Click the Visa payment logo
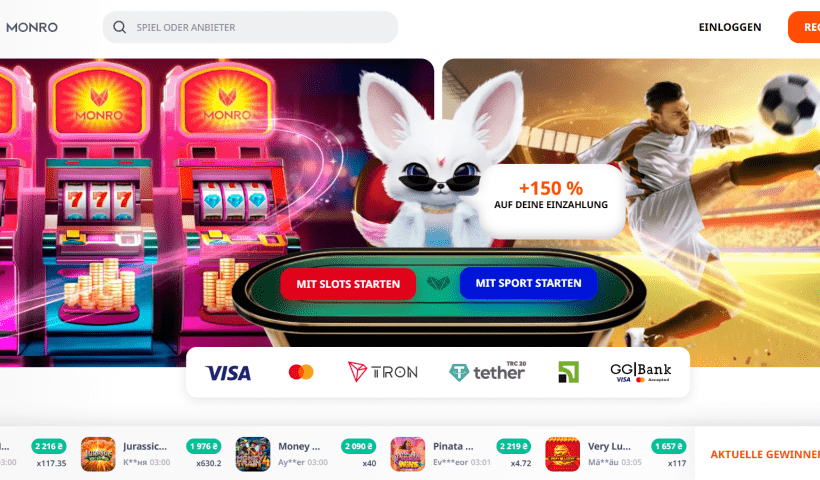 [x=228, y=373]
